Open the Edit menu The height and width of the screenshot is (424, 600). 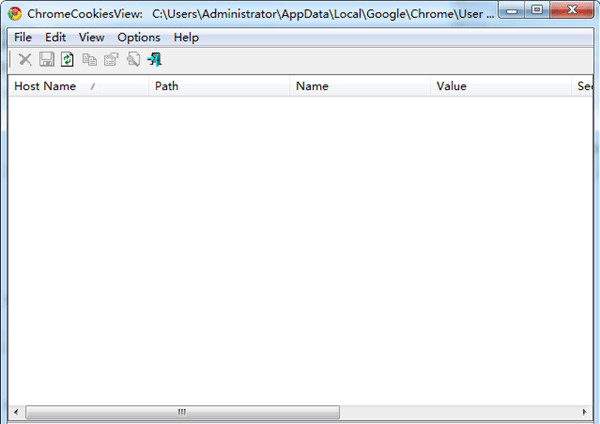coord(55,37)
